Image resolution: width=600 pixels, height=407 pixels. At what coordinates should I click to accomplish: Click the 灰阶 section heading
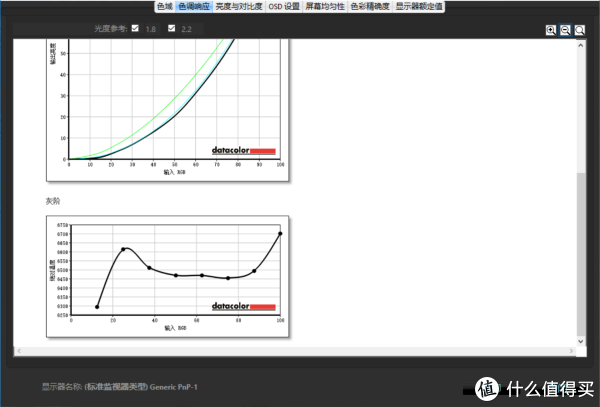(x=53, y=201)
